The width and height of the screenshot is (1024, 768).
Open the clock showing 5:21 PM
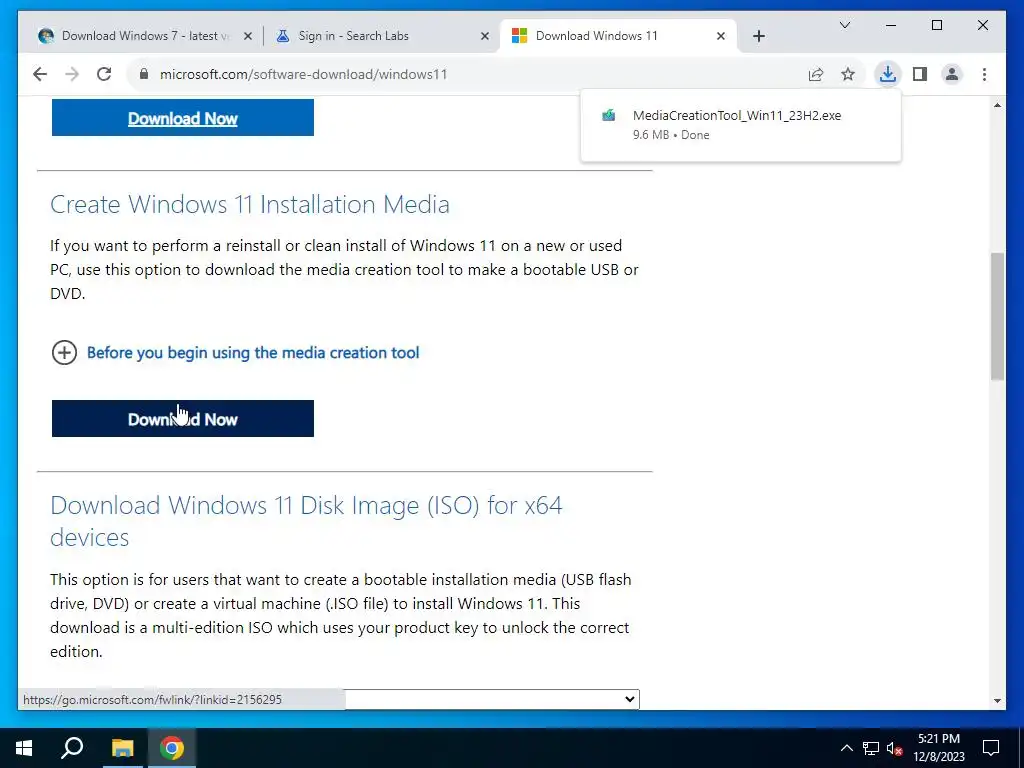(939, 748)
